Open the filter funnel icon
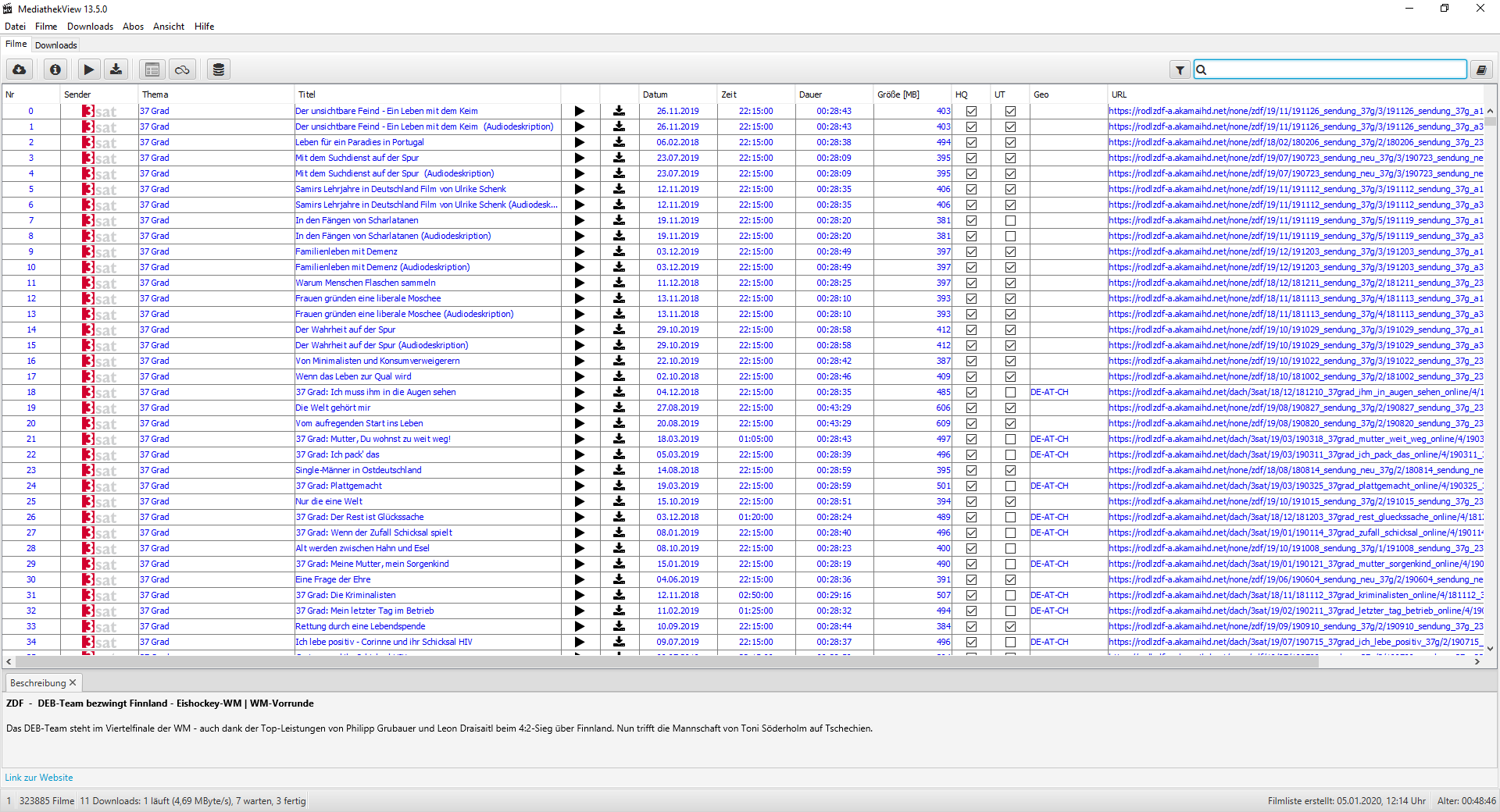The width and height of the screenshot is (1500, 812). pos(1180,70)
